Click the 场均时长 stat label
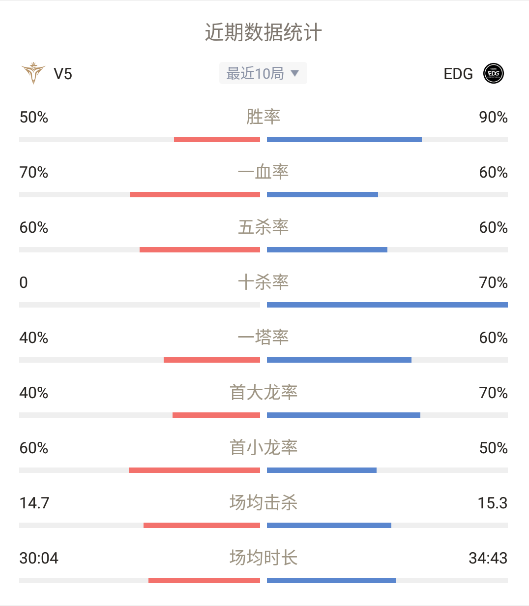This screenshot has height=606, width=529. click(x=263, y=558)
